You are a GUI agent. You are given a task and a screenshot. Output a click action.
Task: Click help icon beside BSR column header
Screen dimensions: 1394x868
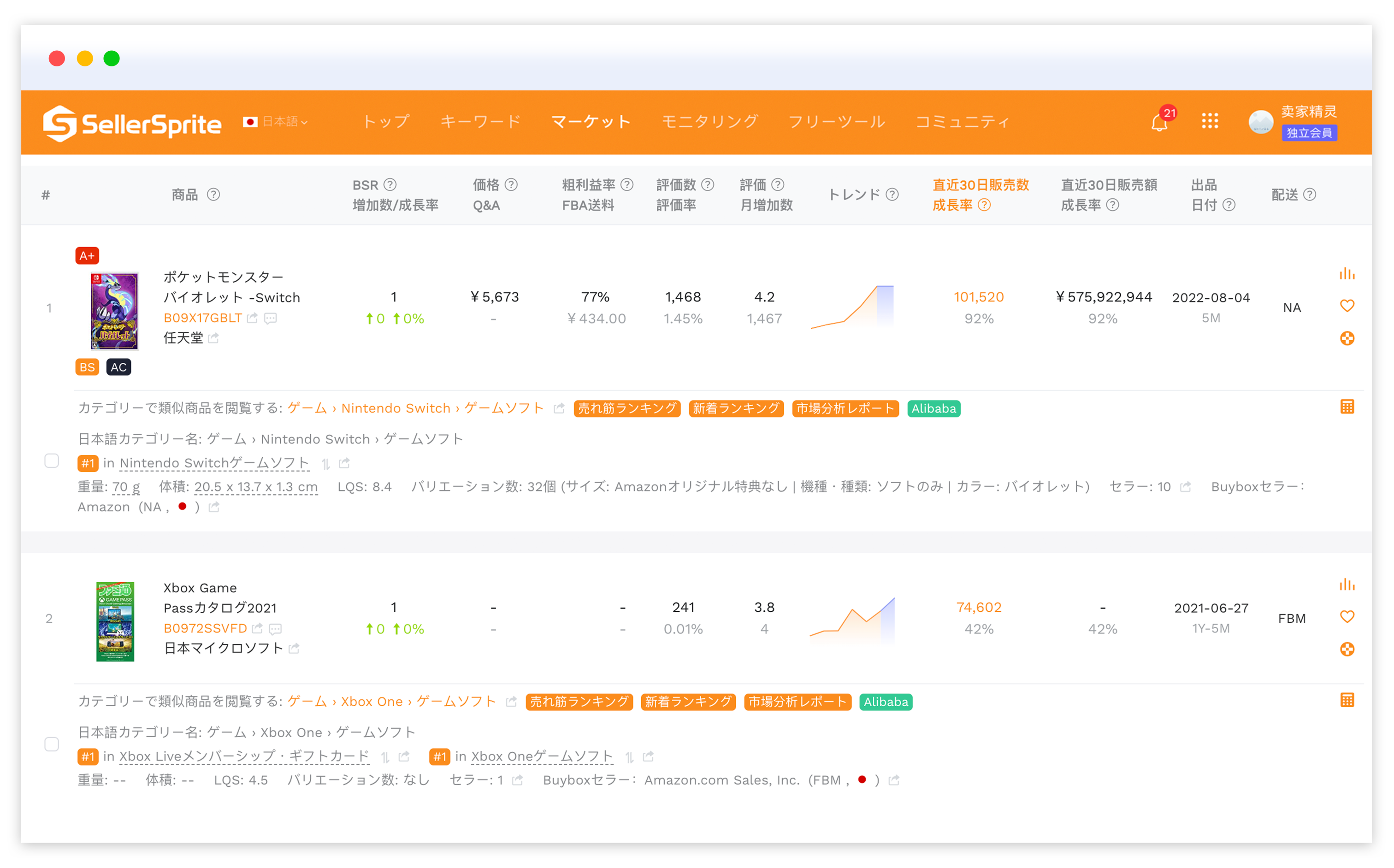[x=390, y=184]
